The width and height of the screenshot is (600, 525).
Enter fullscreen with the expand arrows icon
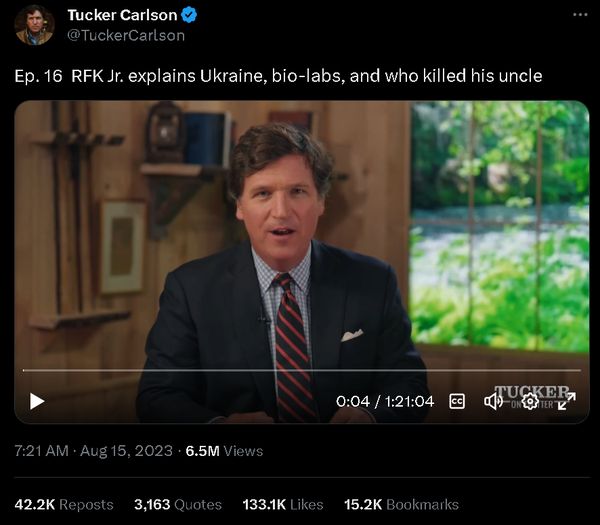(x=567, y=401)
